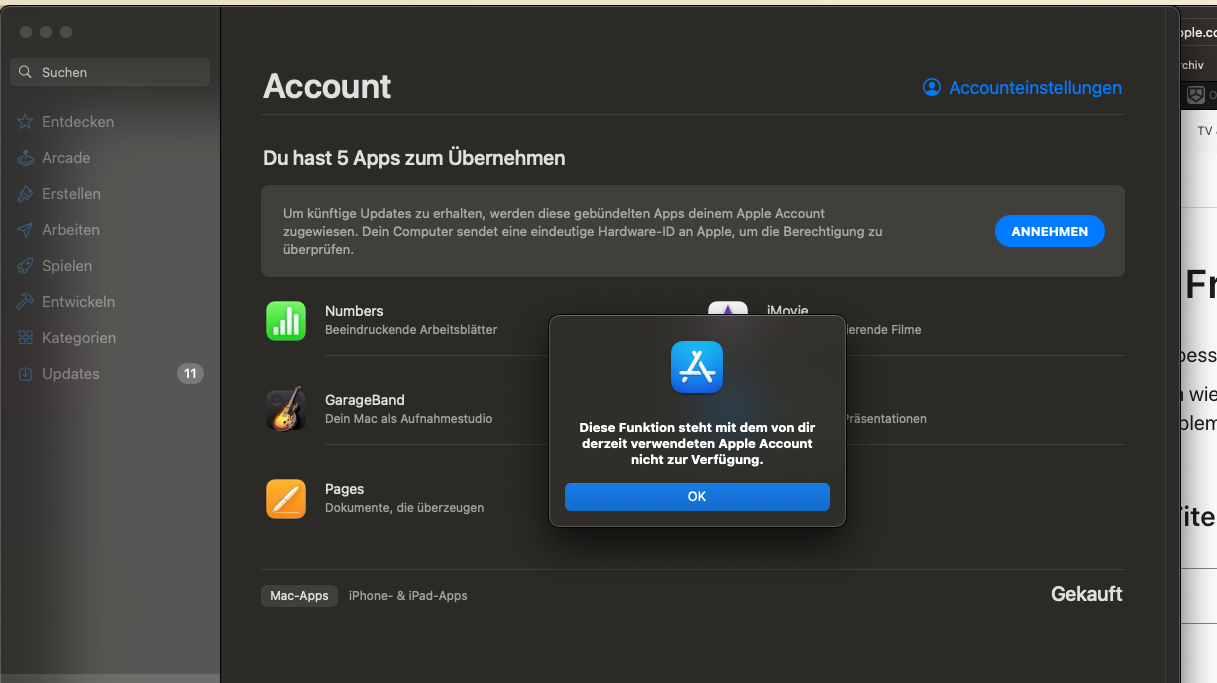This screenshot has width=1217, height=683.
Task: Select Spielen in the sidebar
Action: [x=67, y=266]
